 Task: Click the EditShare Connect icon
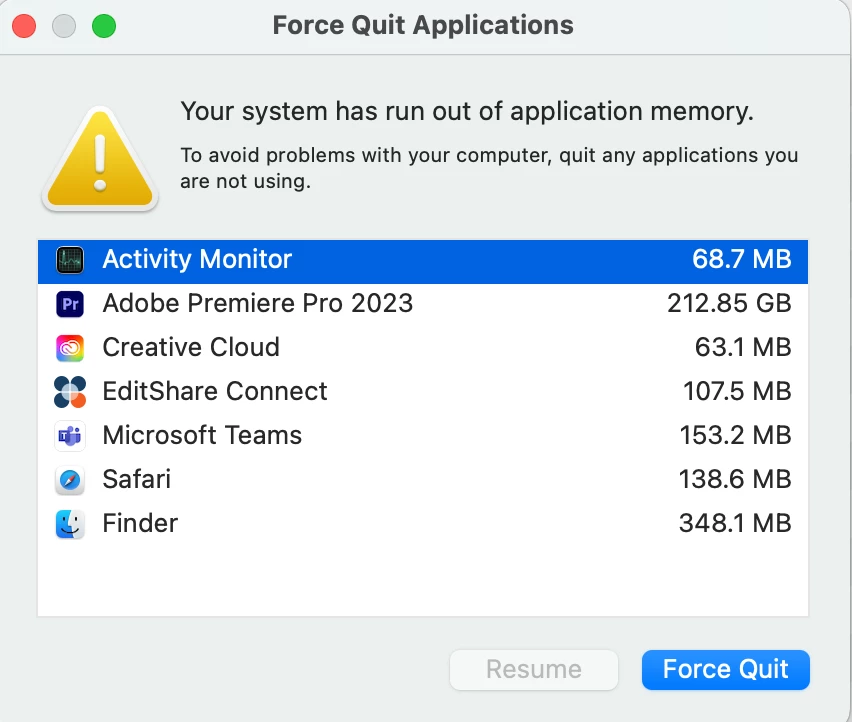pos(70,392)
